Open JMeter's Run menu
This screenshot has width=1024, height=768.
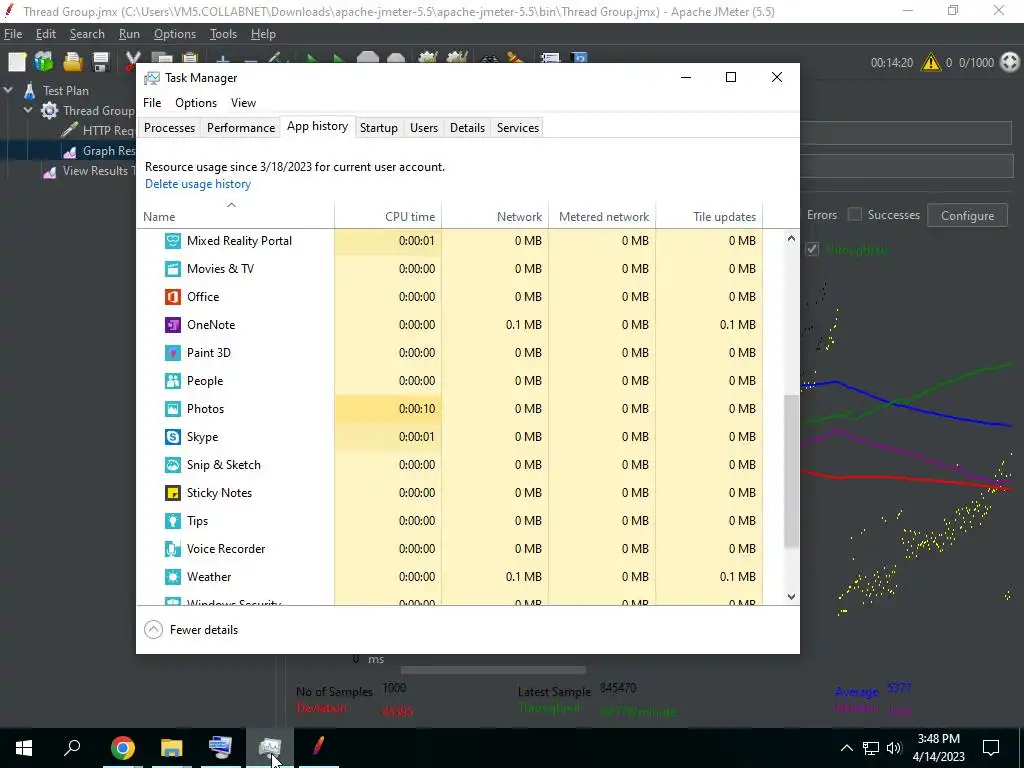[x=129, y=34]
